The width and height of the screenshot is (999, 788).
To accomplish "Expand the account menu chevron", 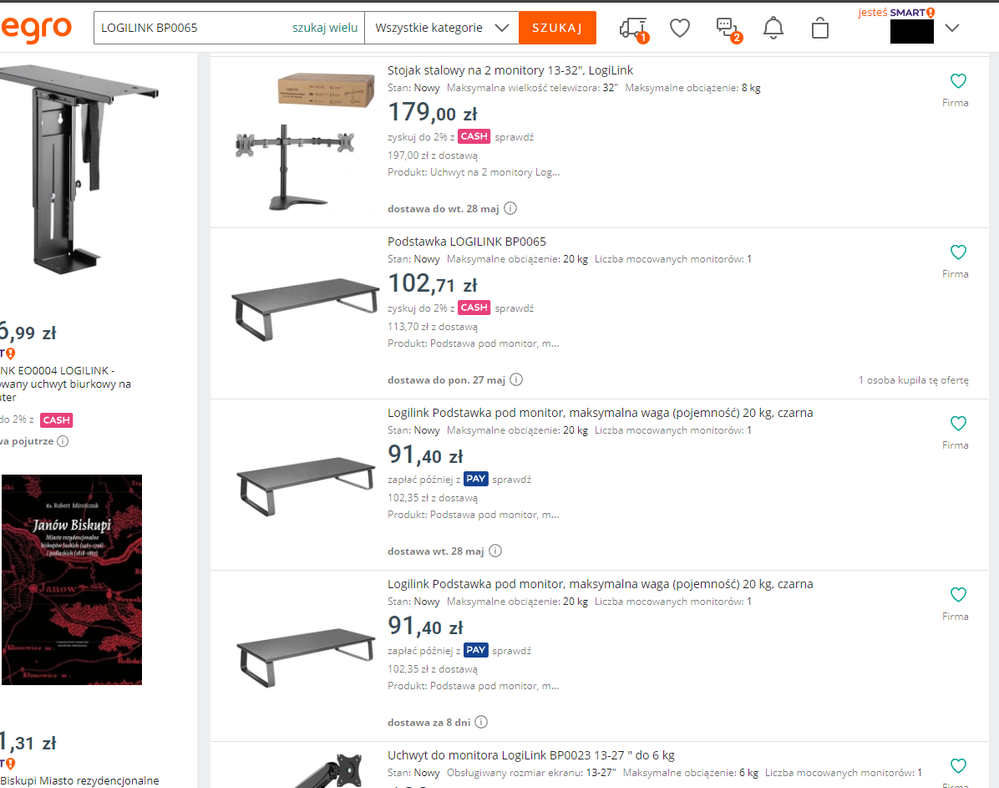I will click(952, 28).
